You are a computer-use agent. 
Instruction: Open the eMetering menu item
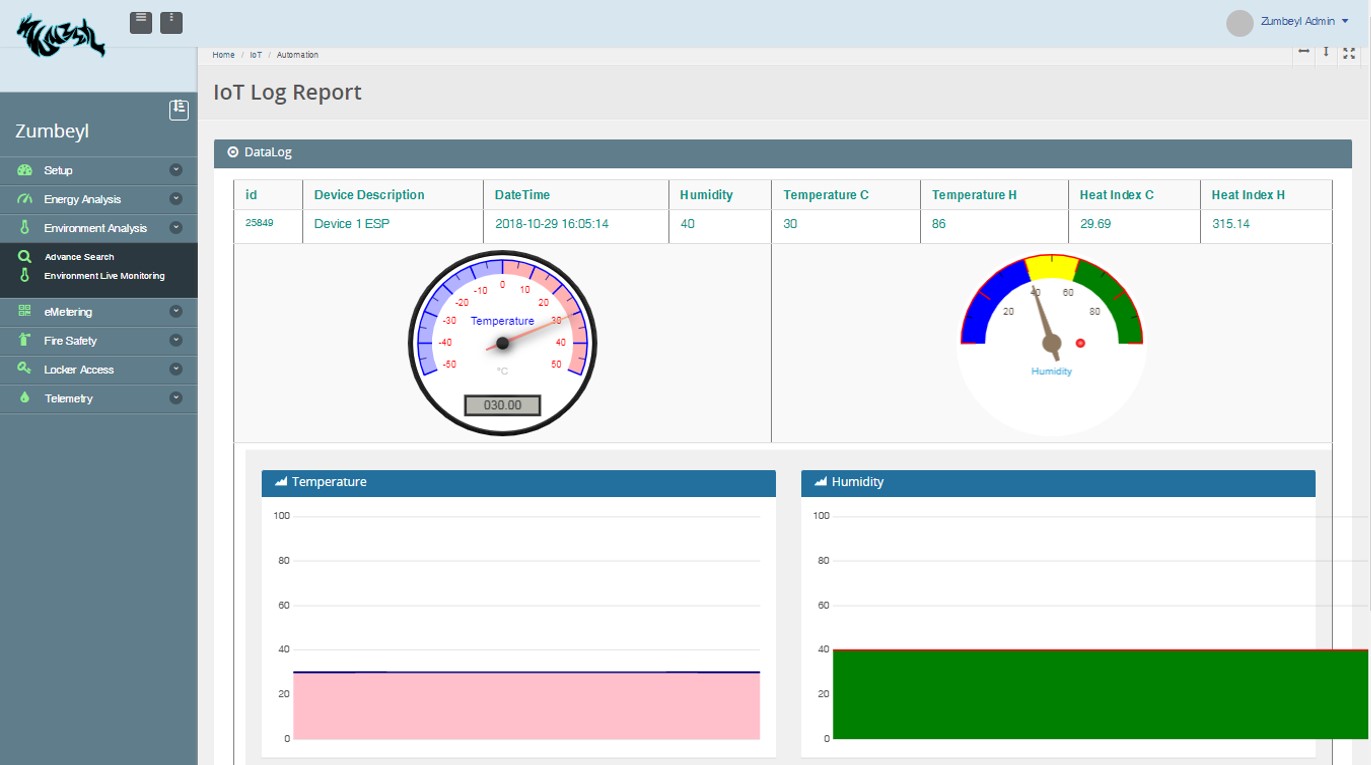pos(68,312)
